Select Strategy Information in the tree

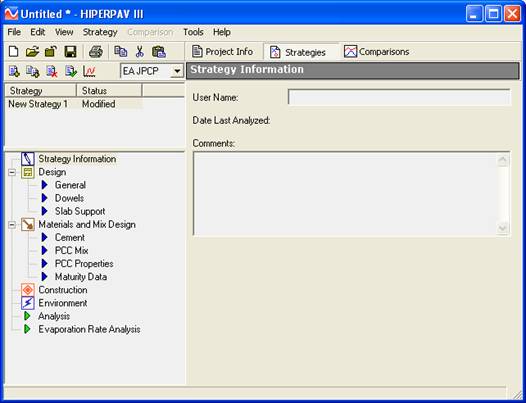coord(77,159)
